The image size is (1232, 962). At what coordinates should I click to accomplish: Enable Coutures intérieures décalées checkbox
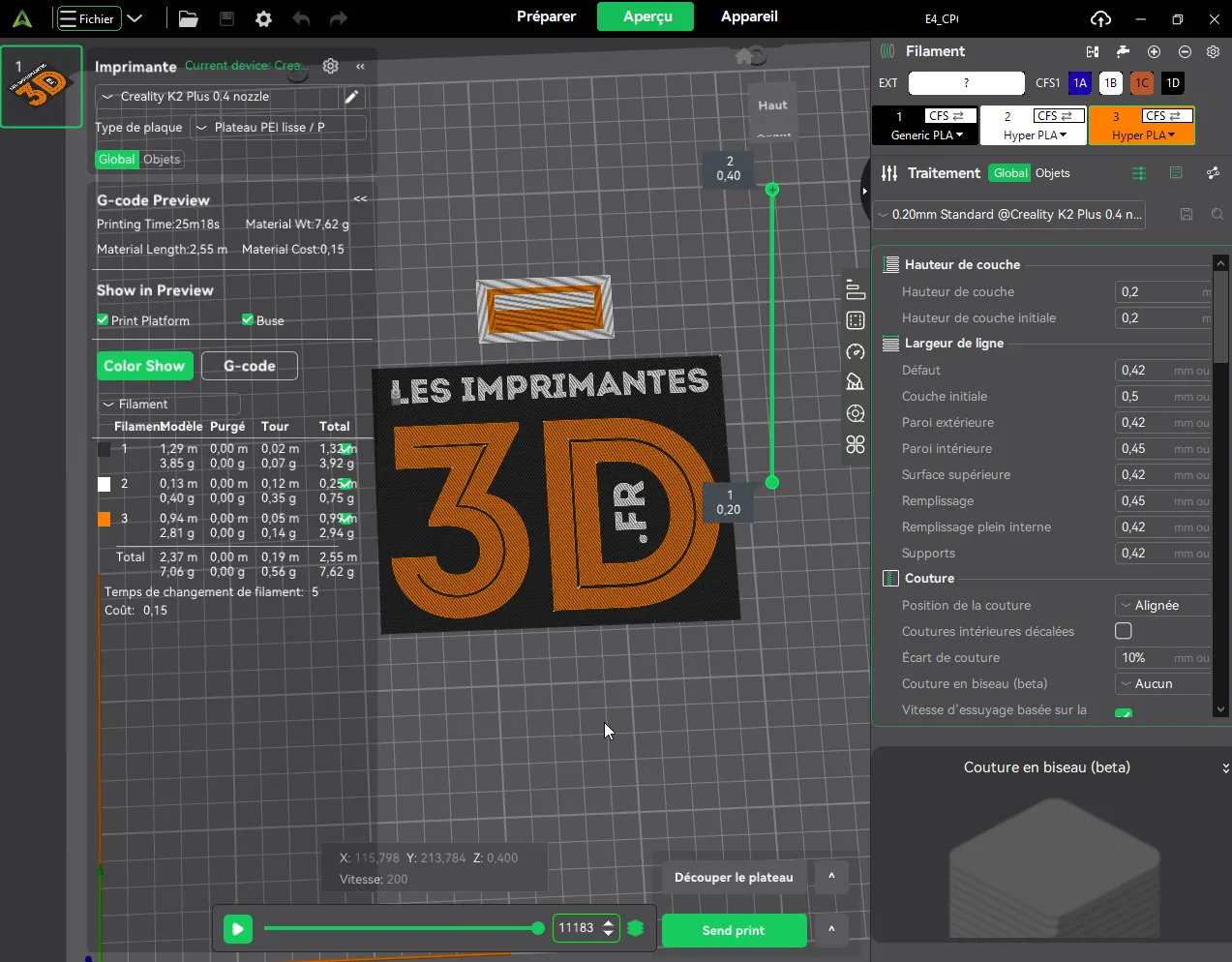pos(1124,631)
